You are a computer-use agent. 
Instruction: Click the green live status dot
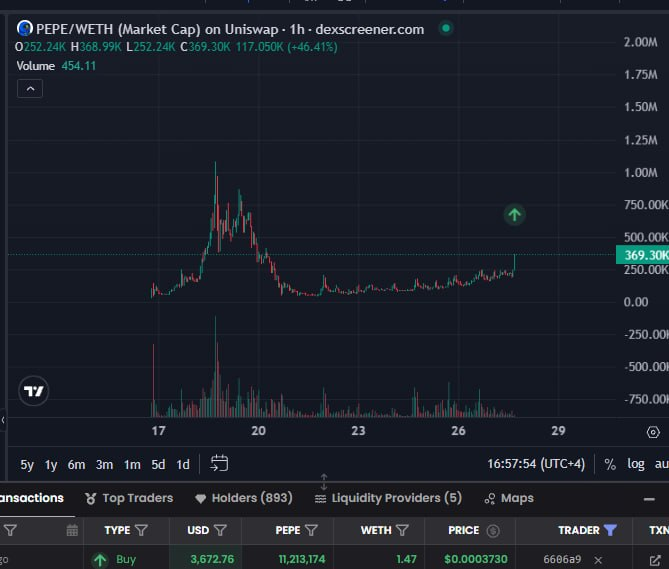pyautogui.click(x=446, y=29)
